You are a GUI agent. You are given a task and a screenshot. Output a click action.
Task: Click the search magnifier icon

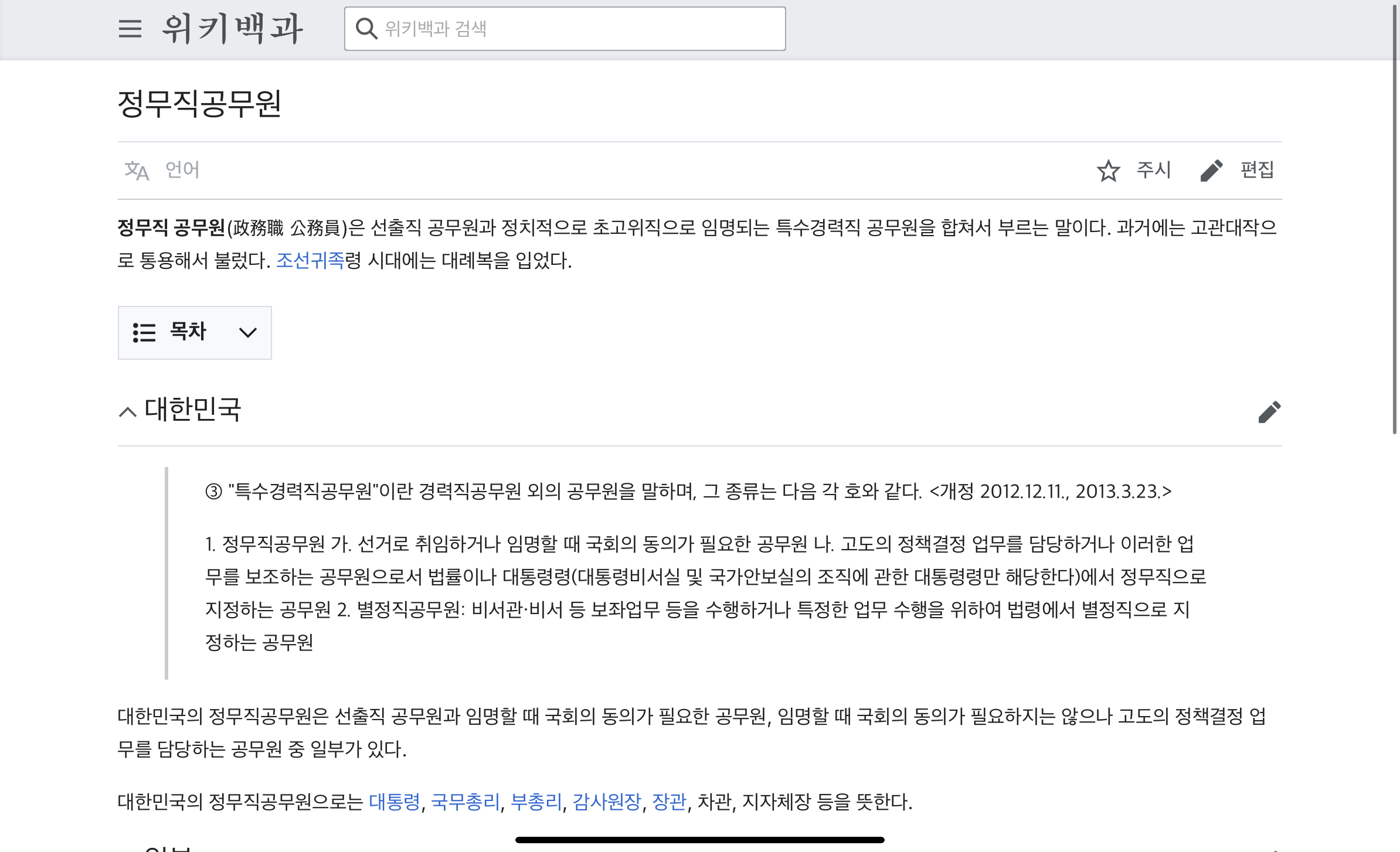tap(366, 29)
